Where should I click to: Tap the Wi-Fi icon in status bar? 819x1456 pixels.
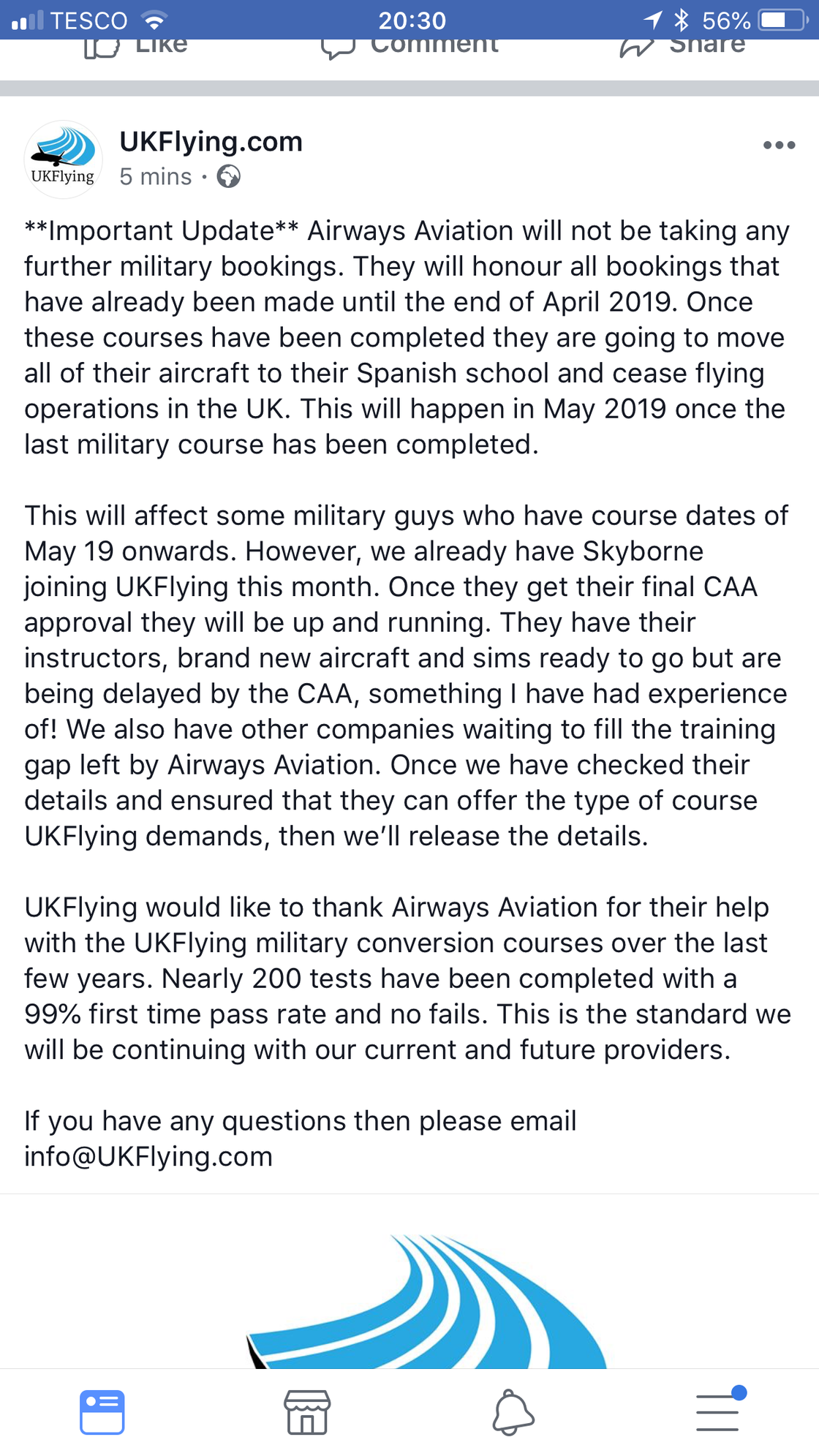[154, 20]
